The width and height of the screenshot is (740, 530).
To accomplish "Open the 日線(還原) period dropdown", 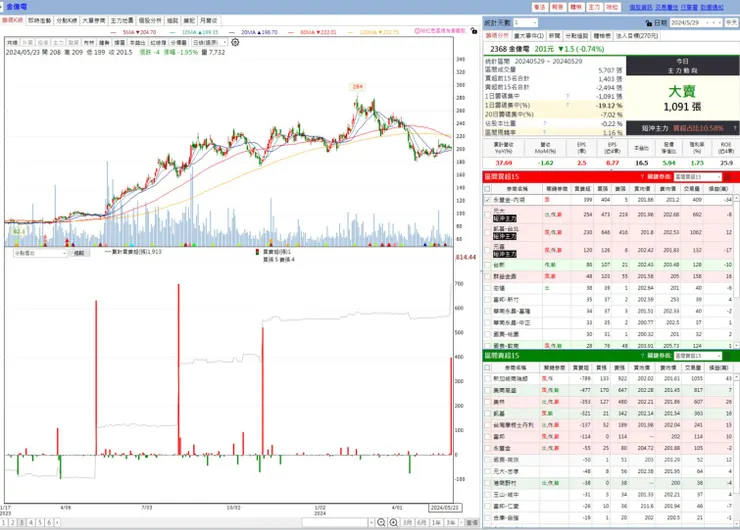I will [x=210, y=42].
